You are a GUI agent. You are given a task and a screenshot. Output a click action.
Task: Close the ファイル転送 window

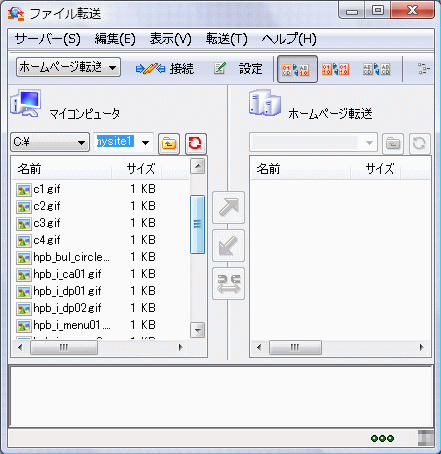pyautogui.click(x=413, y=11)
